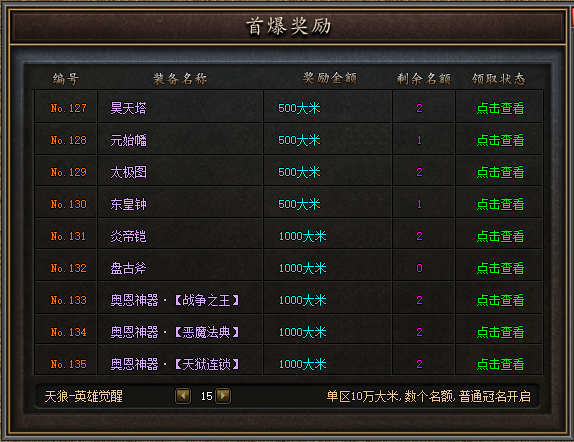The height and width of the screenshot is (442, 574).
Task: Click 点击查看 in the 恶魔法典 row
Action: pyautogui.click(x=500, y=332)
